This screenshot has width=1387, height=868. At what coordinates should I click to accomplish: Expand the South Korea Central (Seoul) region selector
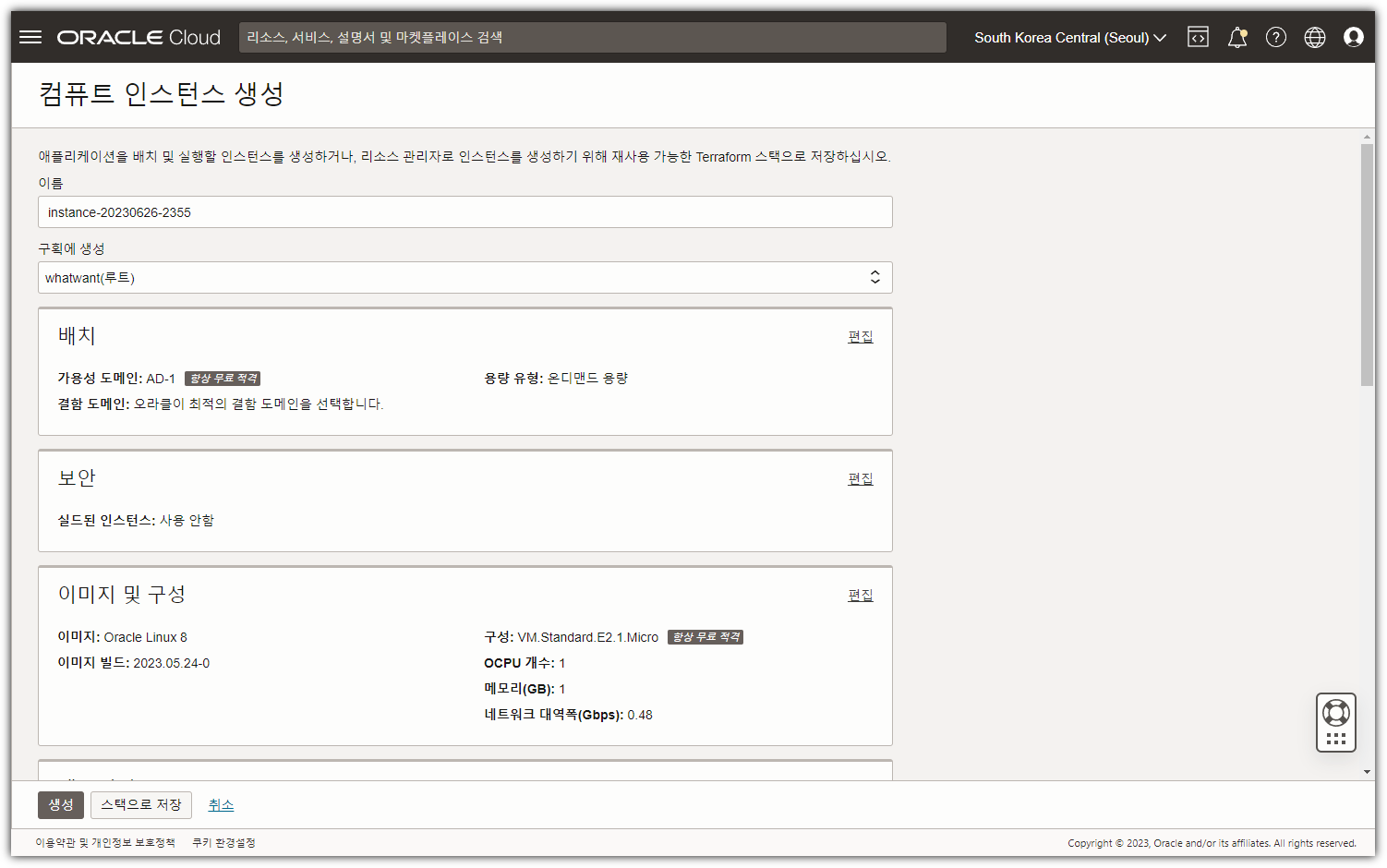pyautogui.click(x=1070, y=38)
